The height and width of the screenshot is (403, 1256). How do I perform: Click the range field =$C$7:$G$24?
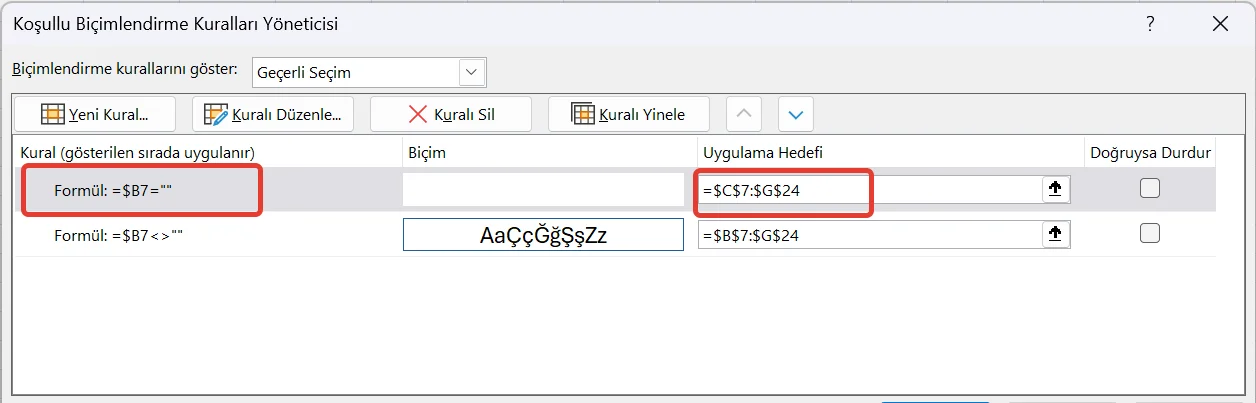pos(868,190)
